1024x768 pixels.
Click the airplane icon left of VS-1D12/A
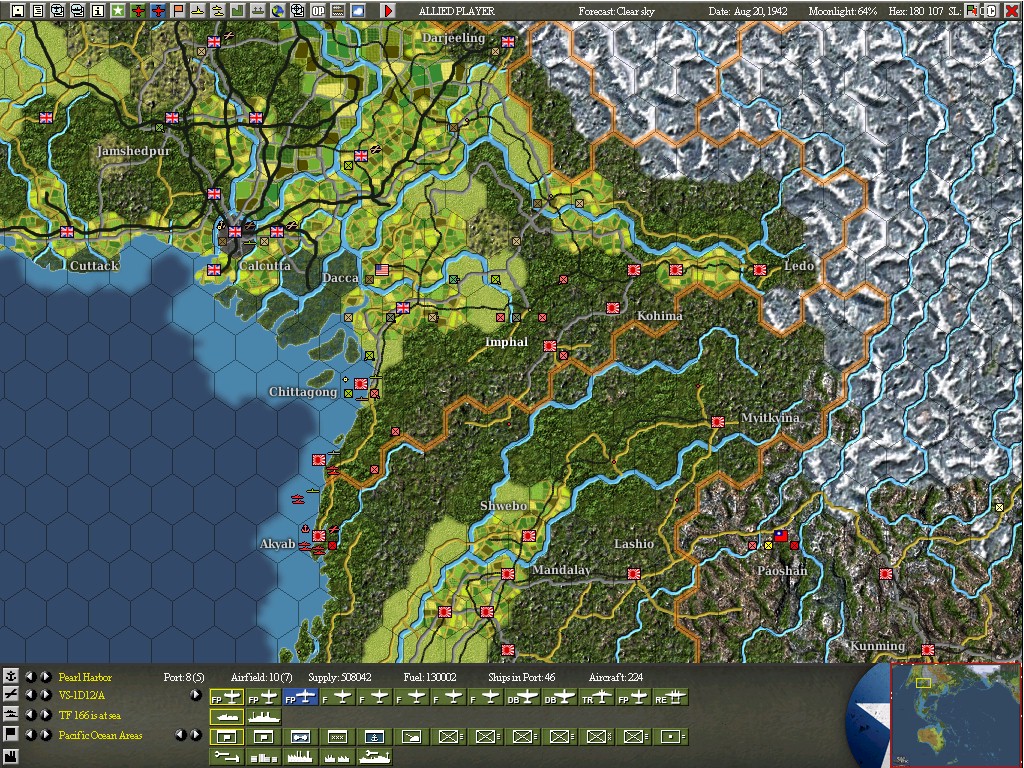[x=10, y=695]
